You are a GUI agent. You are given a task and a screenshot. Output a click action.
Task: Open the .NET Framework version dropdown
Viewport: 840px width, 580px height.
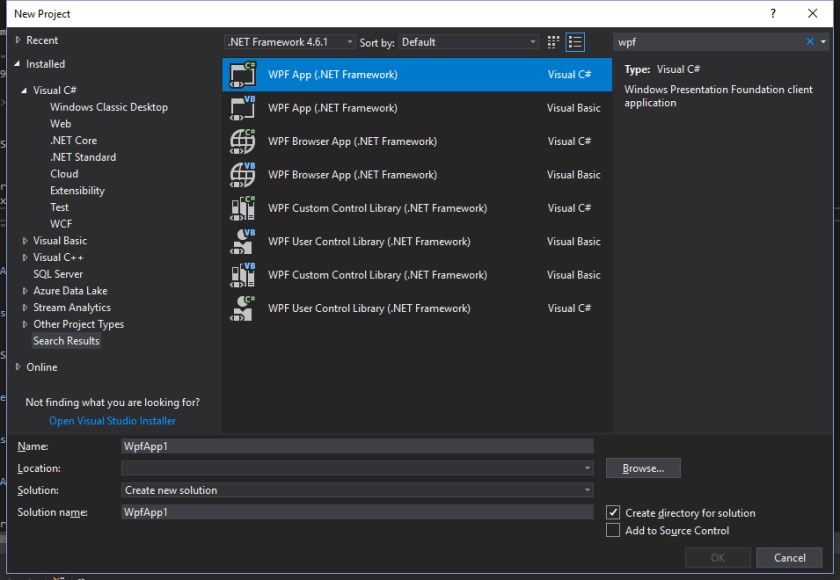click(x=290, y=42)
